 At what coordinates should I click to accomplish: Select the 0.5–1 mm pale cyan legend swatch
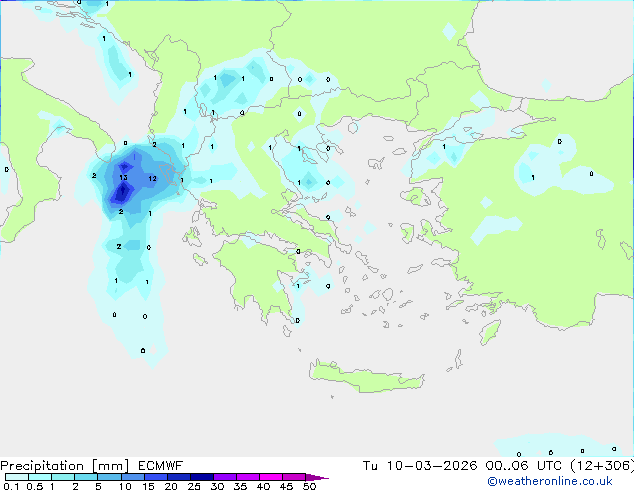(40, 477)
